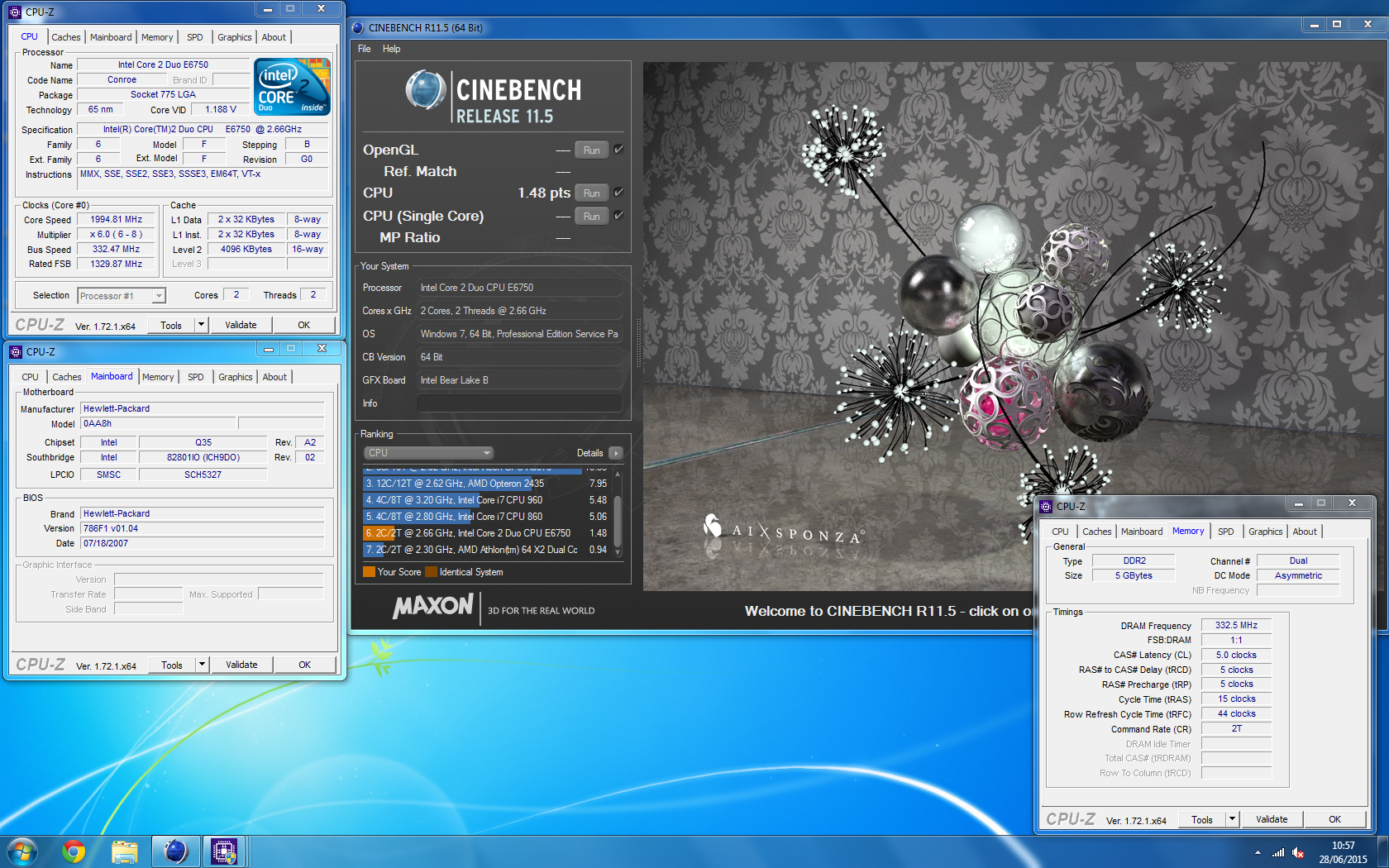Image resolution: width=1389 pixels, height=868 pixels.
Task: Expand the Tools dropdown arrow in the Memory CPU-Z
Action: (x=1232, y=819)
